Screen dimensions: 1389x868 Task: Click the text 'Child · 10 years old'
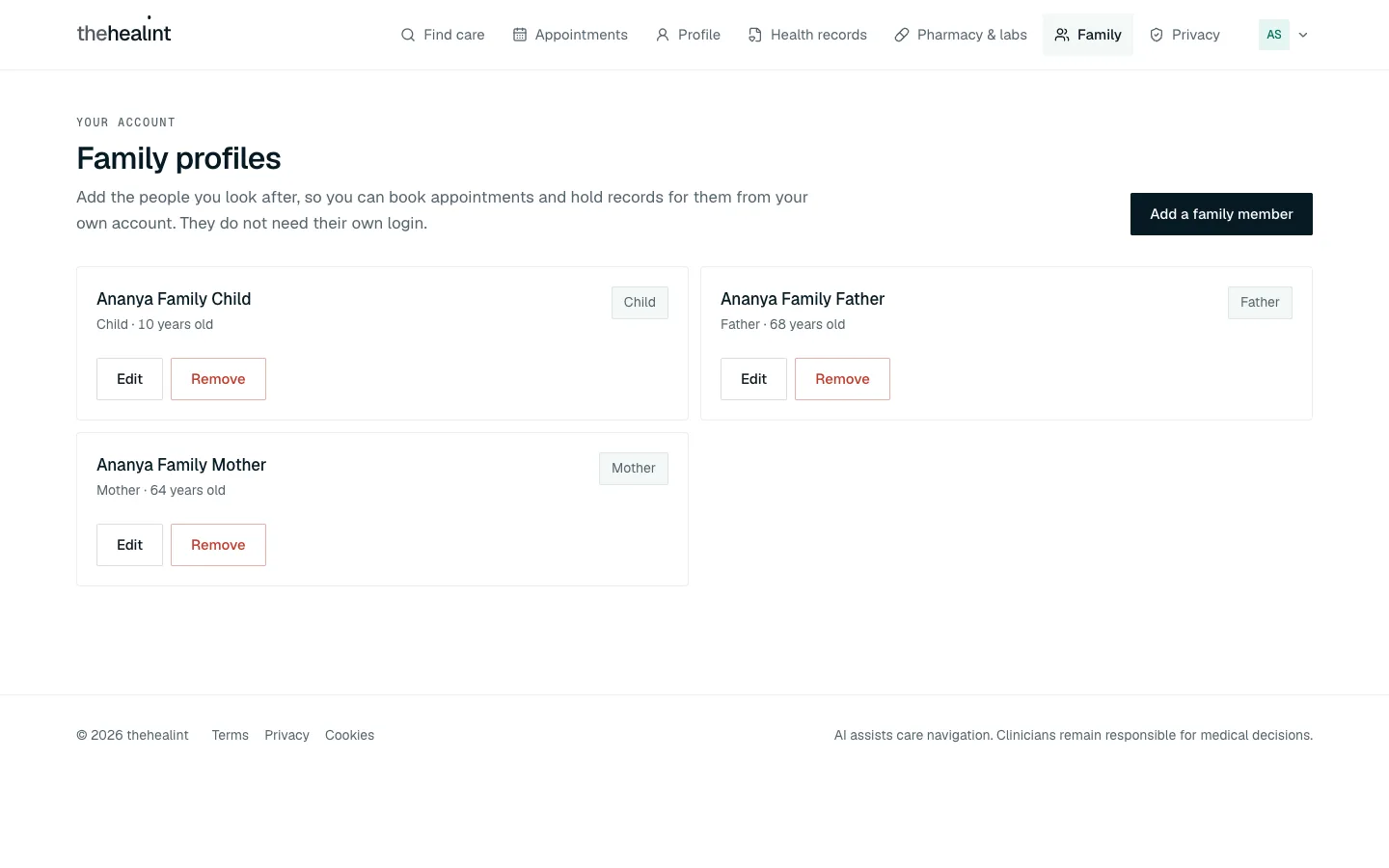(154, 324)
